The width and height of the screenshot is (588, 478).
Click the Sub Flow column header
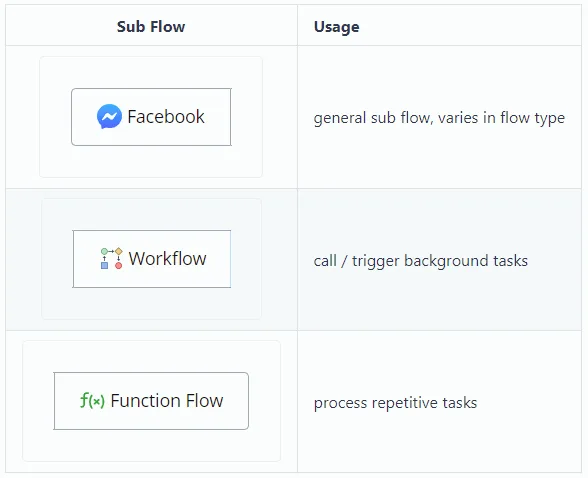(151, 27)
